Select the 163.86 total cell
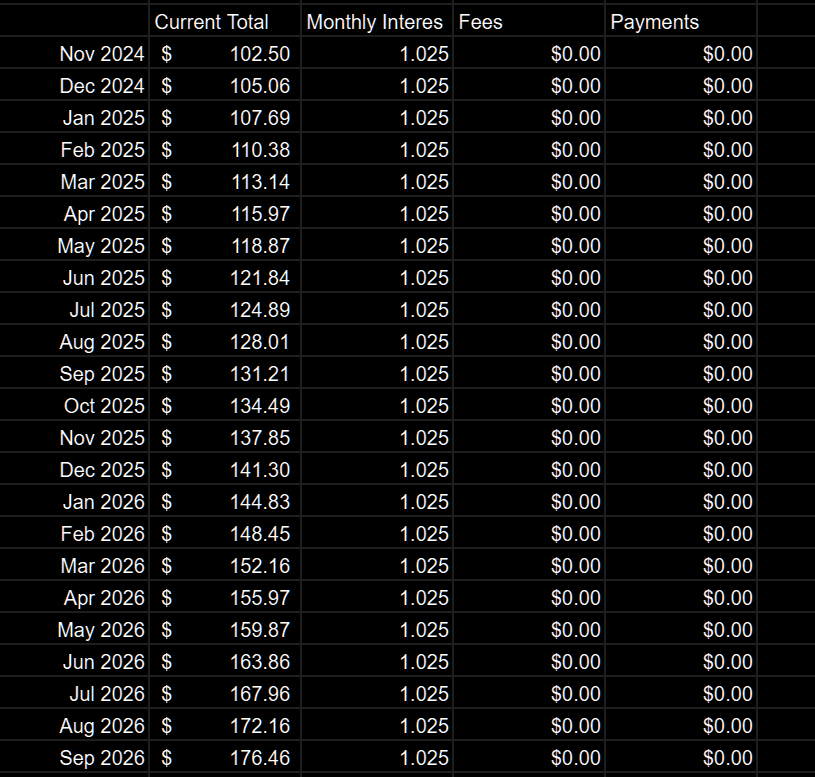 (x=225, y=662)
